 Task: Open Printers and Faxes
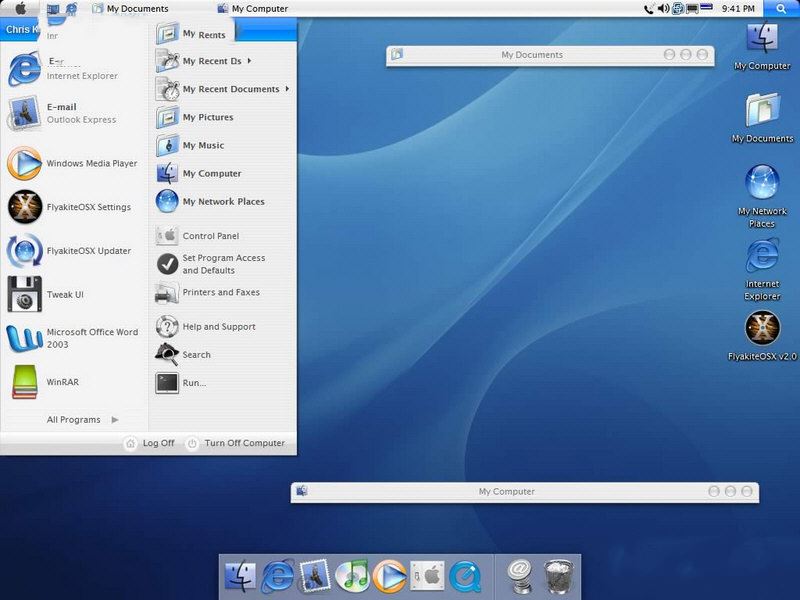[208, 292]
